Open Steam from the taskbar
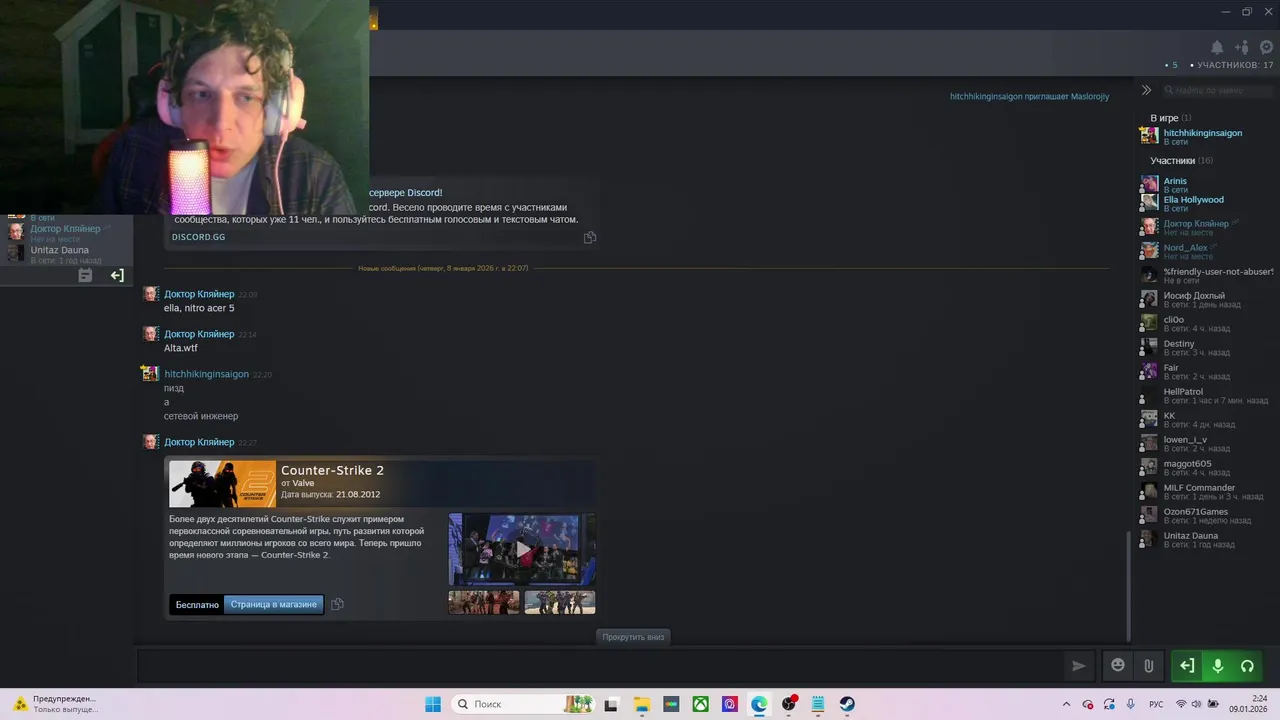 tap(847, 704)
